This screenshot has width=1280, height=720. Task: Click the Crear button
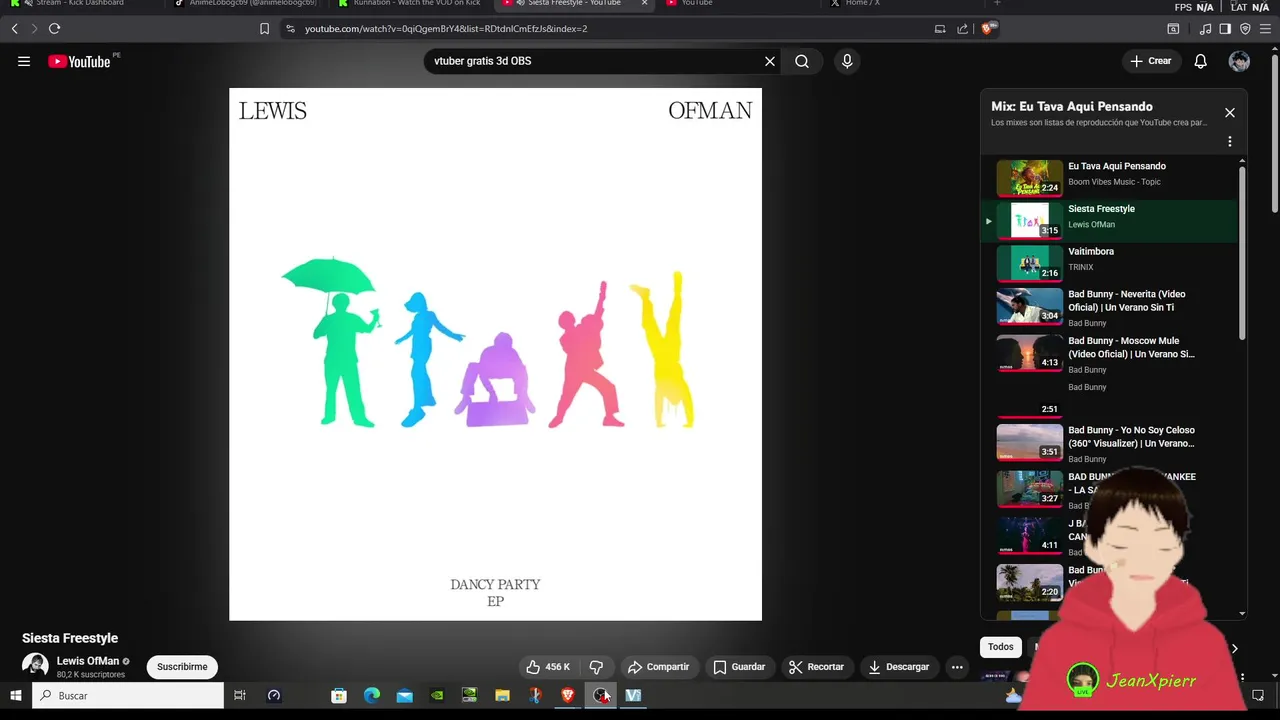[x=1151, y=61]
